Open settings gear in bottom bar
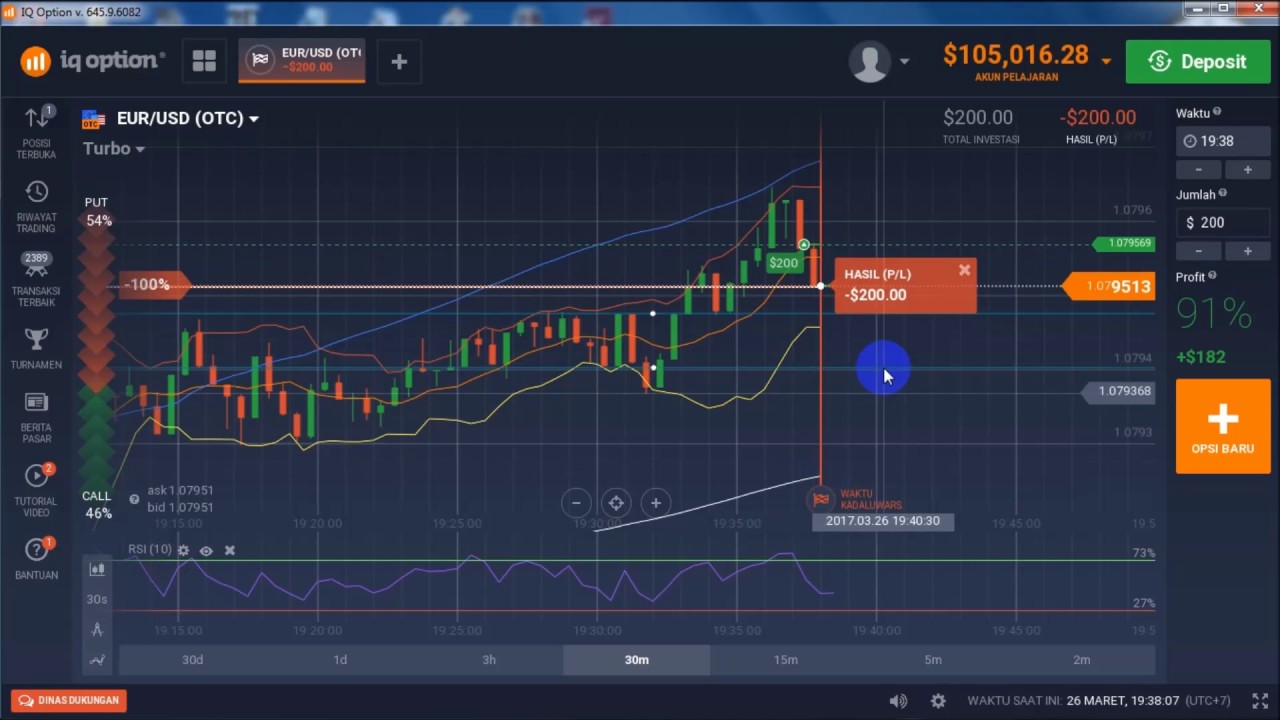This screenshot has height=720, width=1280. tap(938, 701)
